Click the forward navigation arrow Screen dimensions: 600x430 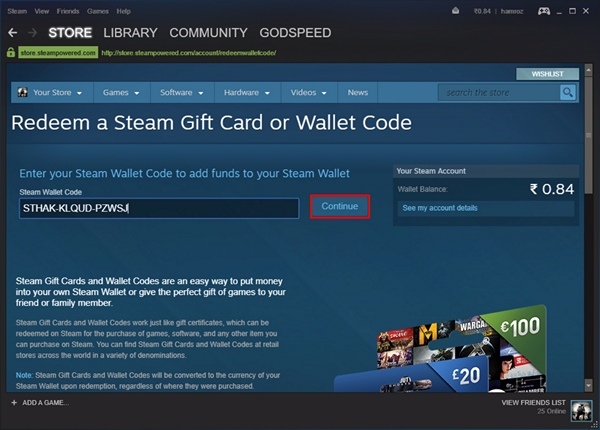tap(33, 33)
